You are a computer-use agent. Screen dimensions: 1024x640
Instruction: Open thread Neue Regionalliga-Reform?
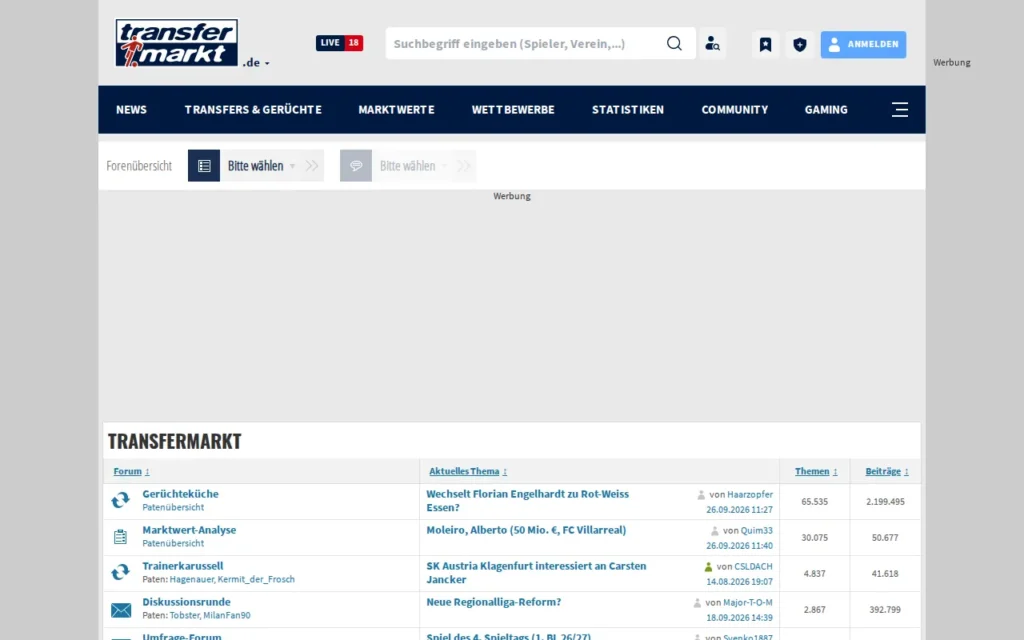(x=494, y=601)
